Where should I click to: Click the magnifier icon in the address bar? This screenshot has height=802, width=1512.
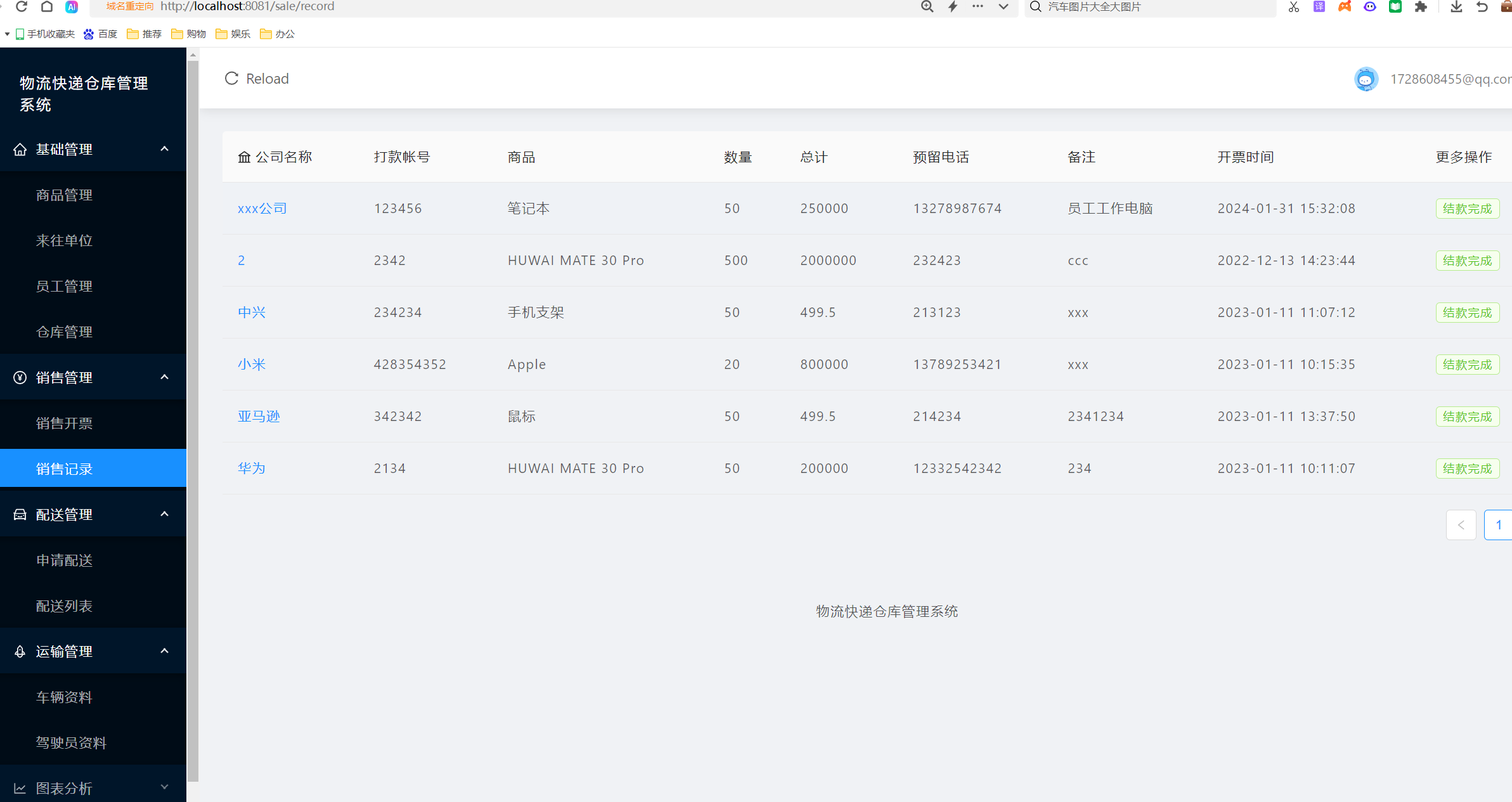click(927, 6)
